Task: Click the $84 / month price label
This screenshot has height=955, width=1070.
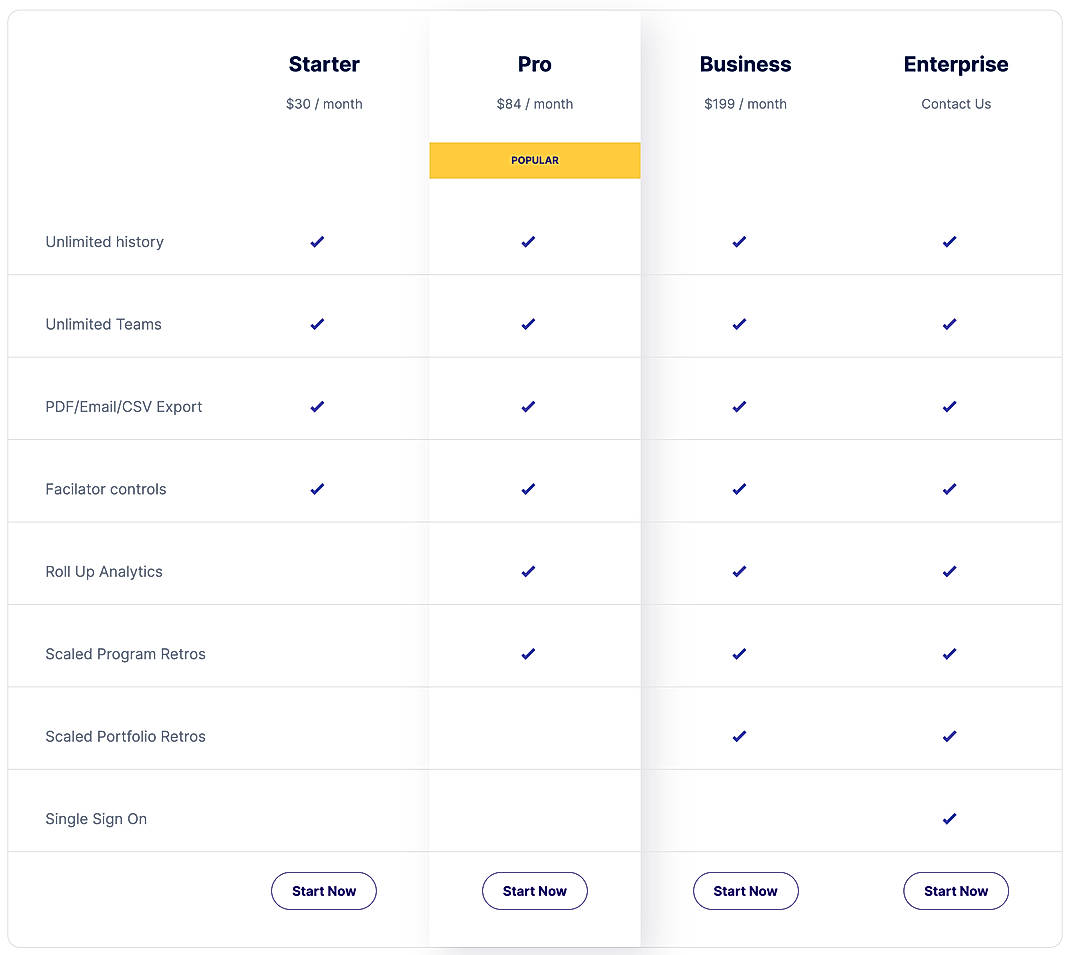Action: pyautogui.click(x=535, y=103)
